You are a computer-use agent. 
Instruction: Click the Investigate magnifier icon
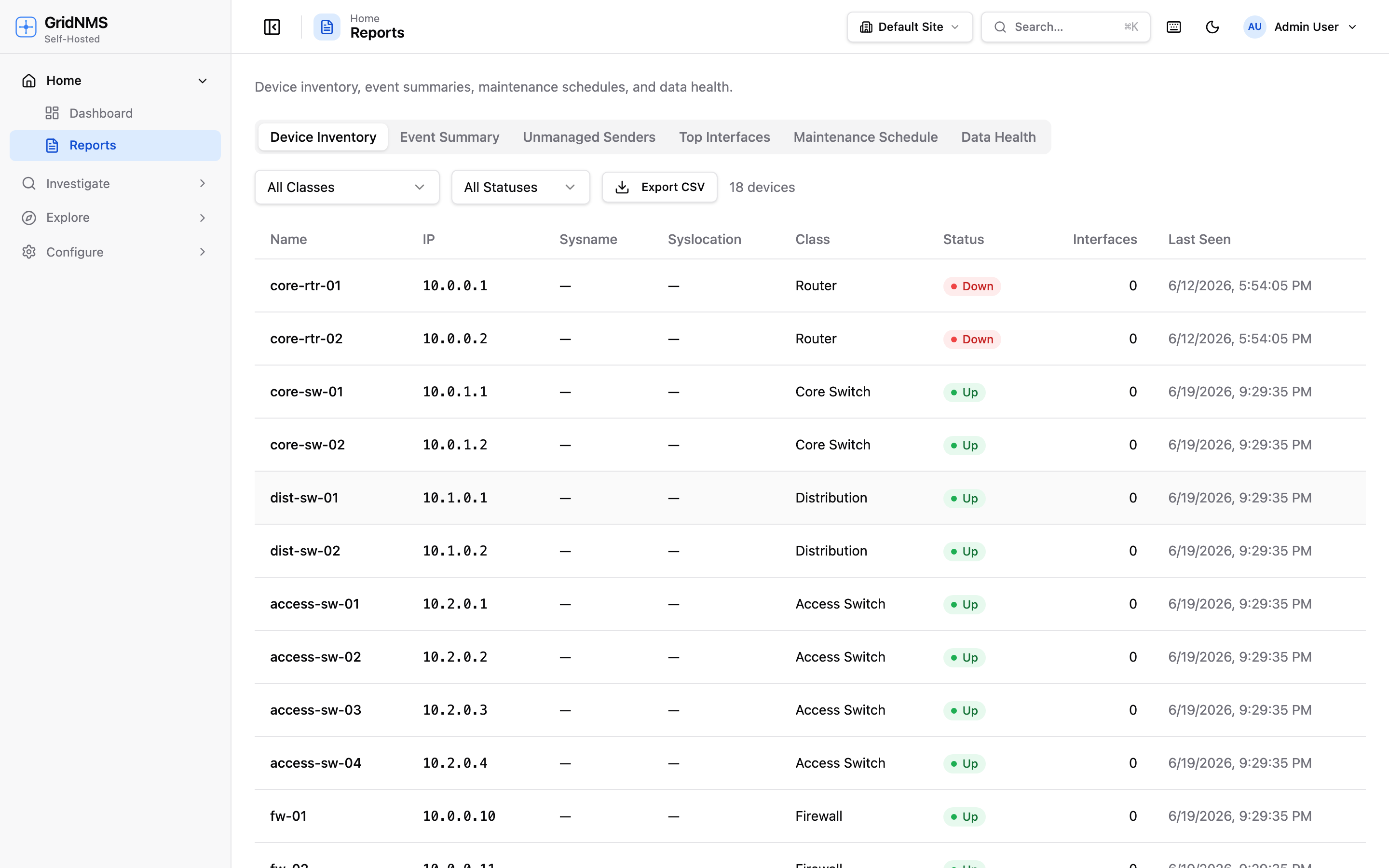(x=29, y=183)
